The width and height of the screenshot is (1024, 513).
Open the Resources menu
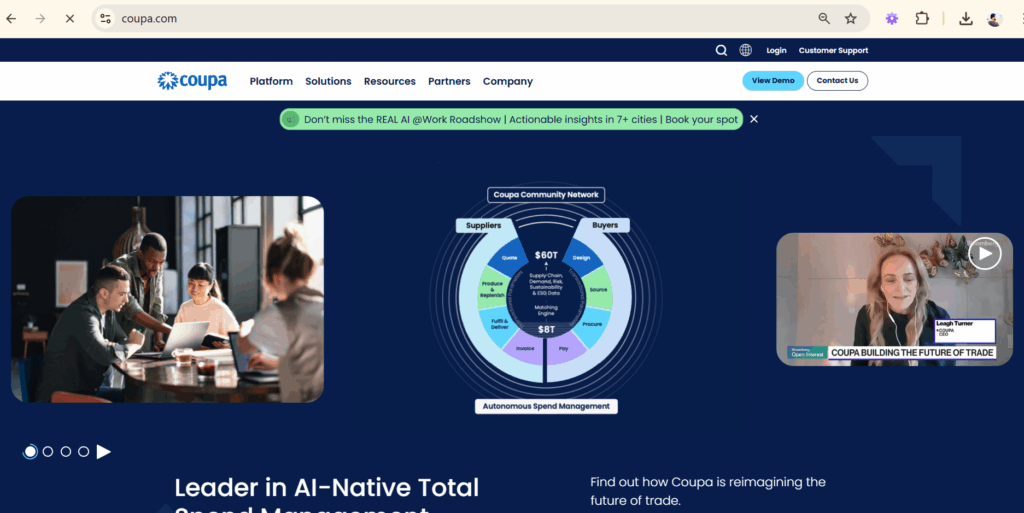pos(389,82)
